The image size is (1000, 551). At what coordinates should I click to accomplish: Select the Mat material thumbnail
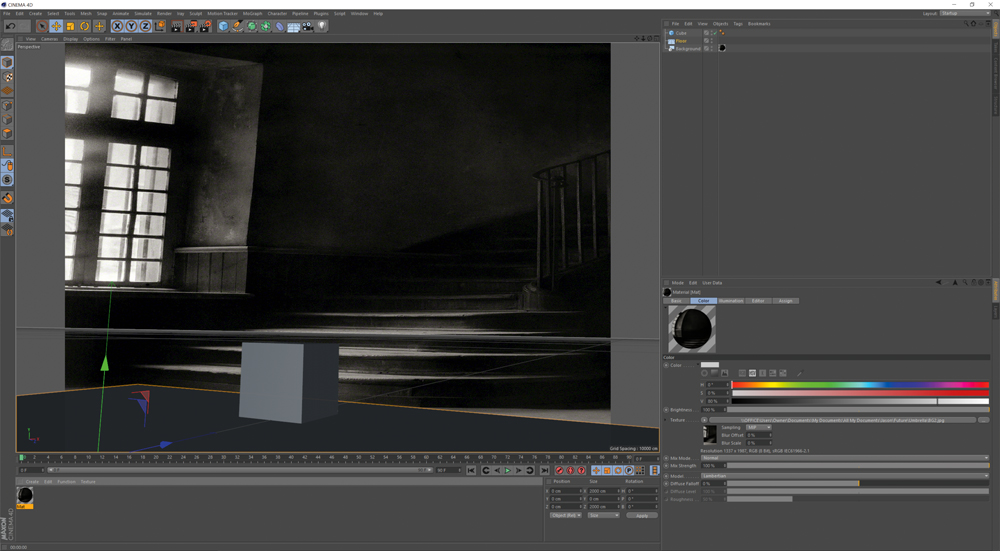tap(25, 496)
